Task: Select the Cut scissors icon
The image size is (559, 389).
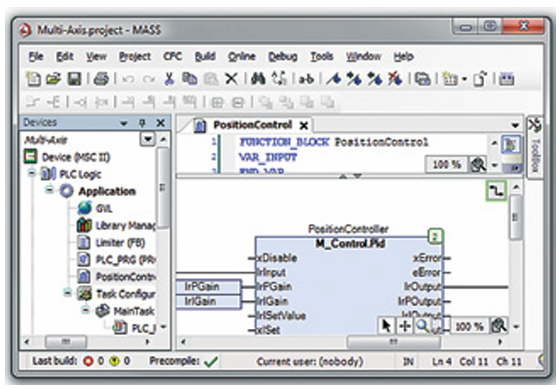Action: [x=169, y=79]
